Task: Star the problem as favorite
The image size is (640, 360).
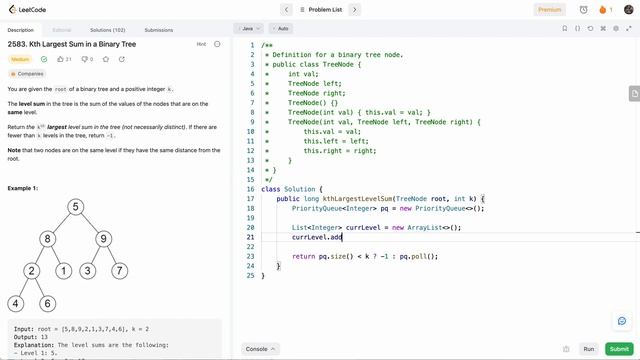Action: 106,59
